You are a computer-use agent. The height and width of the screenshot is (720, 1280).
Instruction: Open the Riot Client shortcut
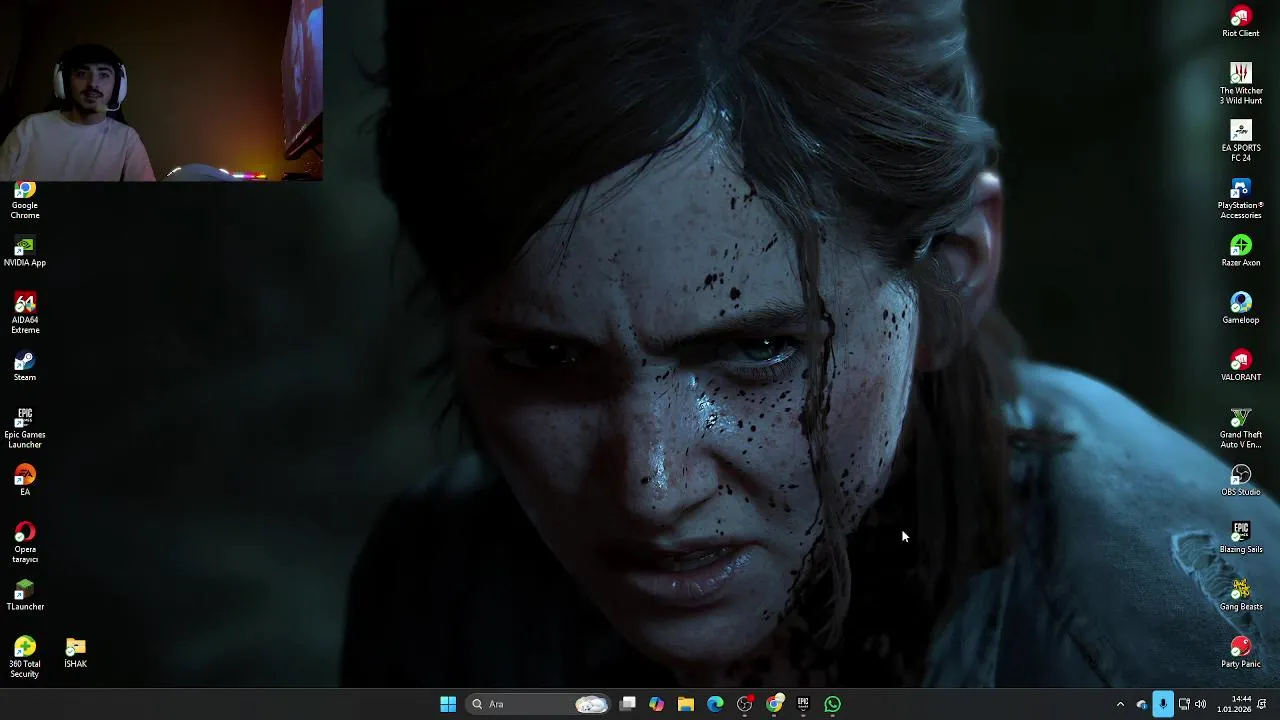1241,22
